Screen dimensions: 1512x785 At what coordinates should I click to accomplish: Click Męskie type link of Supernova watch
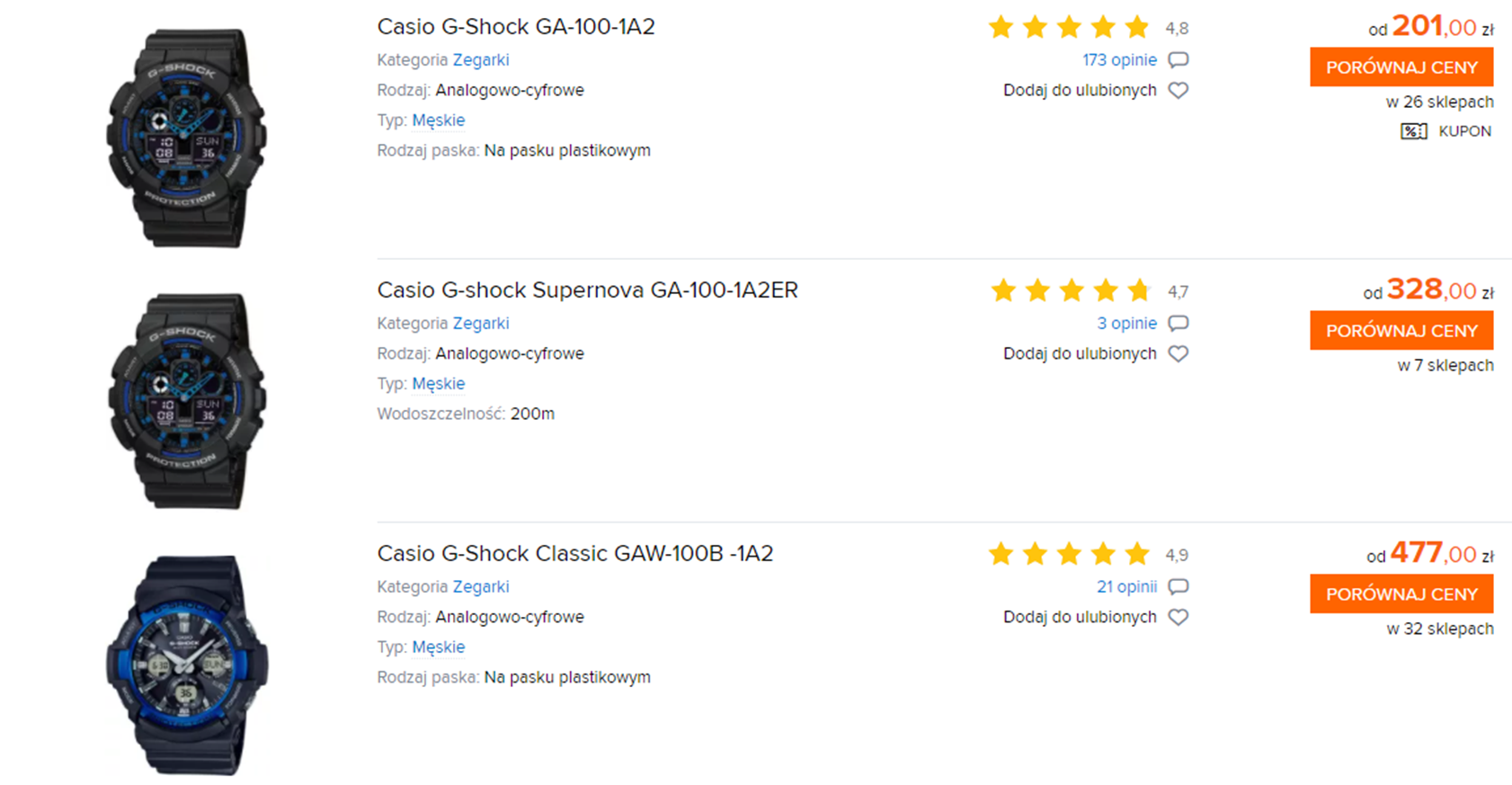(439, 384)
